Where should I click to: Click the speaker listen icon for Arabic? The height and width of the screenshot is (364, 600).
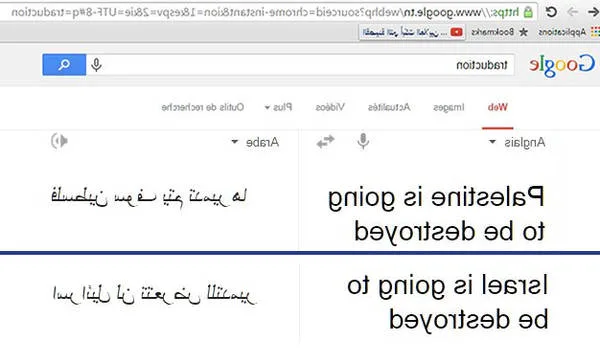pyautogui.click(x=59, y=141)
